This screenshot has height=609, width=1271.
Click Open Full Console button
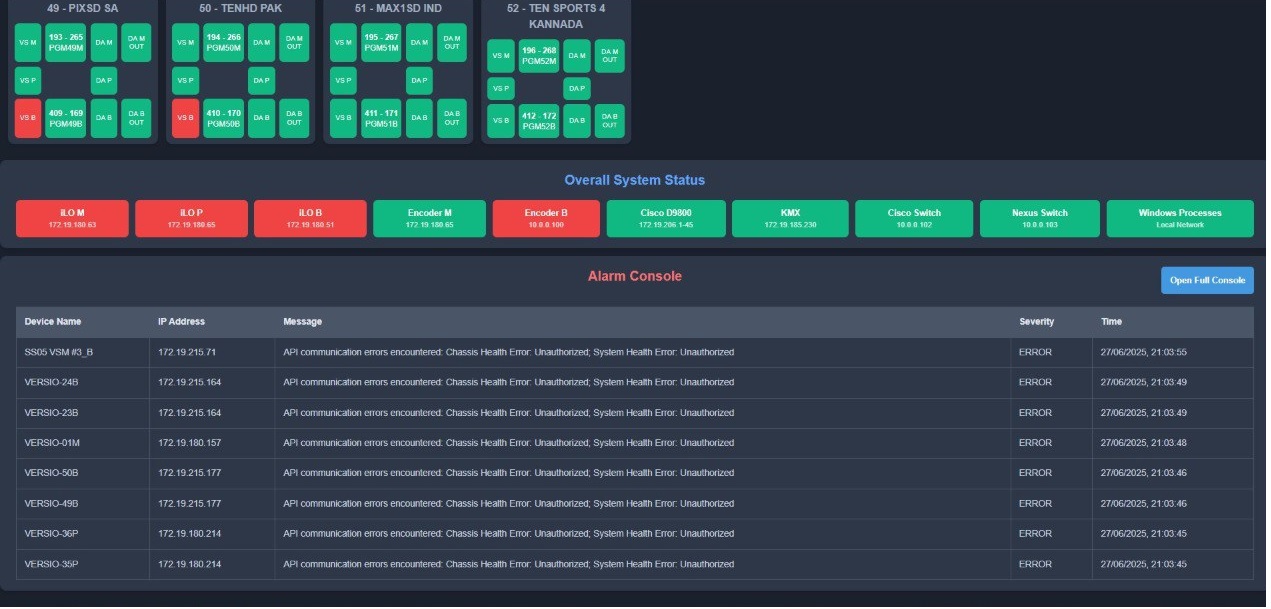pos(1207,280)
